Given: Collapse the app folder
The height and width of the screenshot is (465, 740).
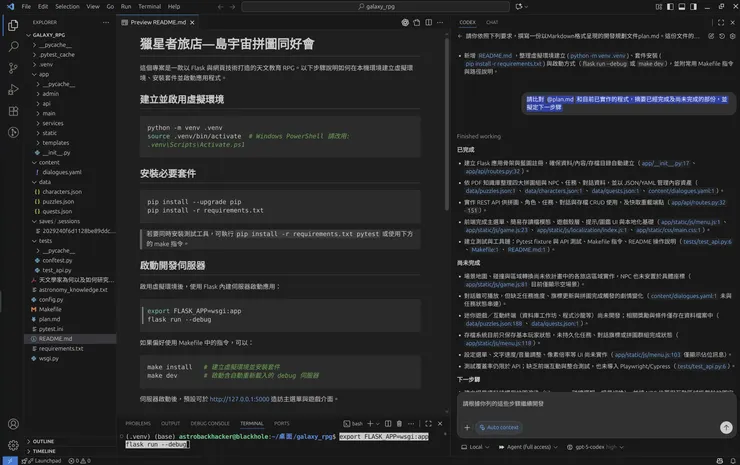Looking at the screenshot, I should click(x=43, y=74).
